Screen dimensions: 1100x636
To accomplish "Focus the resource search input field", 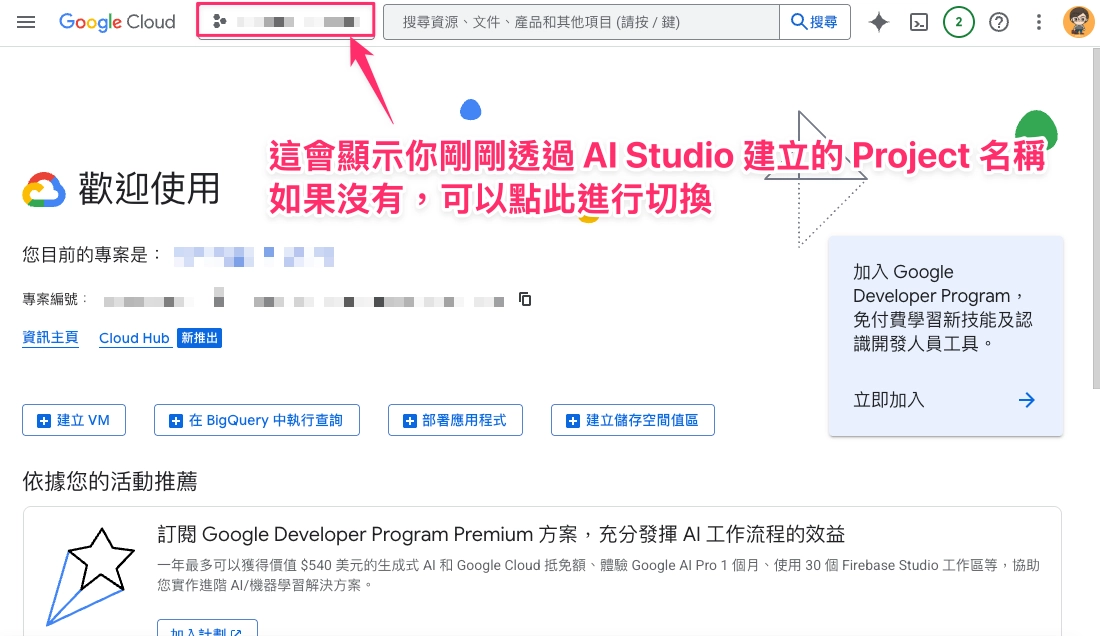I will pyautogui.click(x=582, y=22).
